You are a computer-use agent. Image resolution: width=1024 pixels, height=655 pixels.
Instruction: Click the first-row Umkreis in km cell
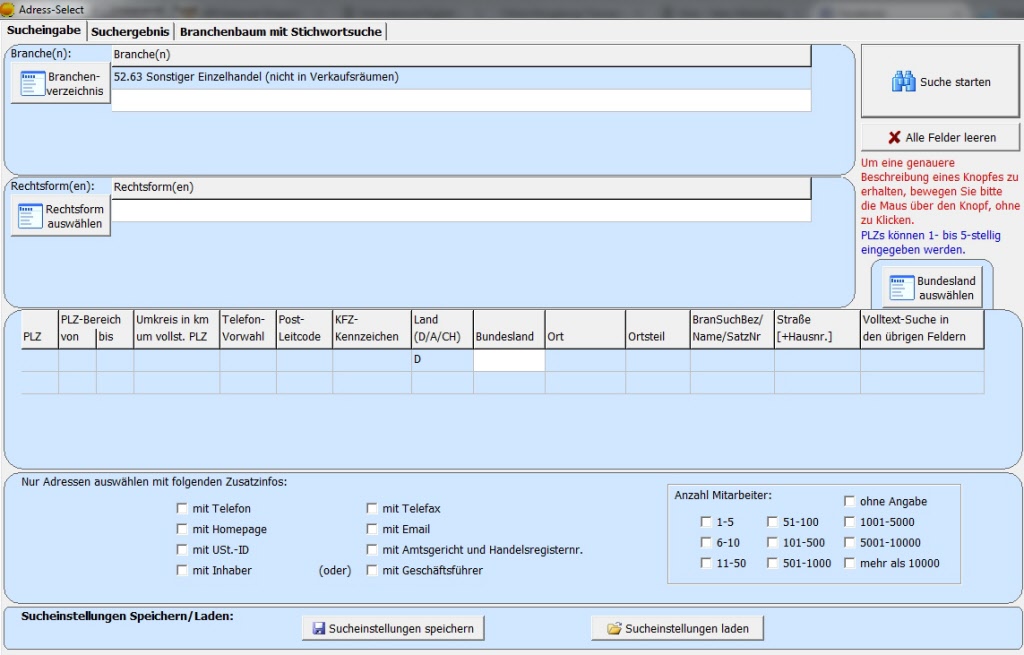tap(177, 360)
